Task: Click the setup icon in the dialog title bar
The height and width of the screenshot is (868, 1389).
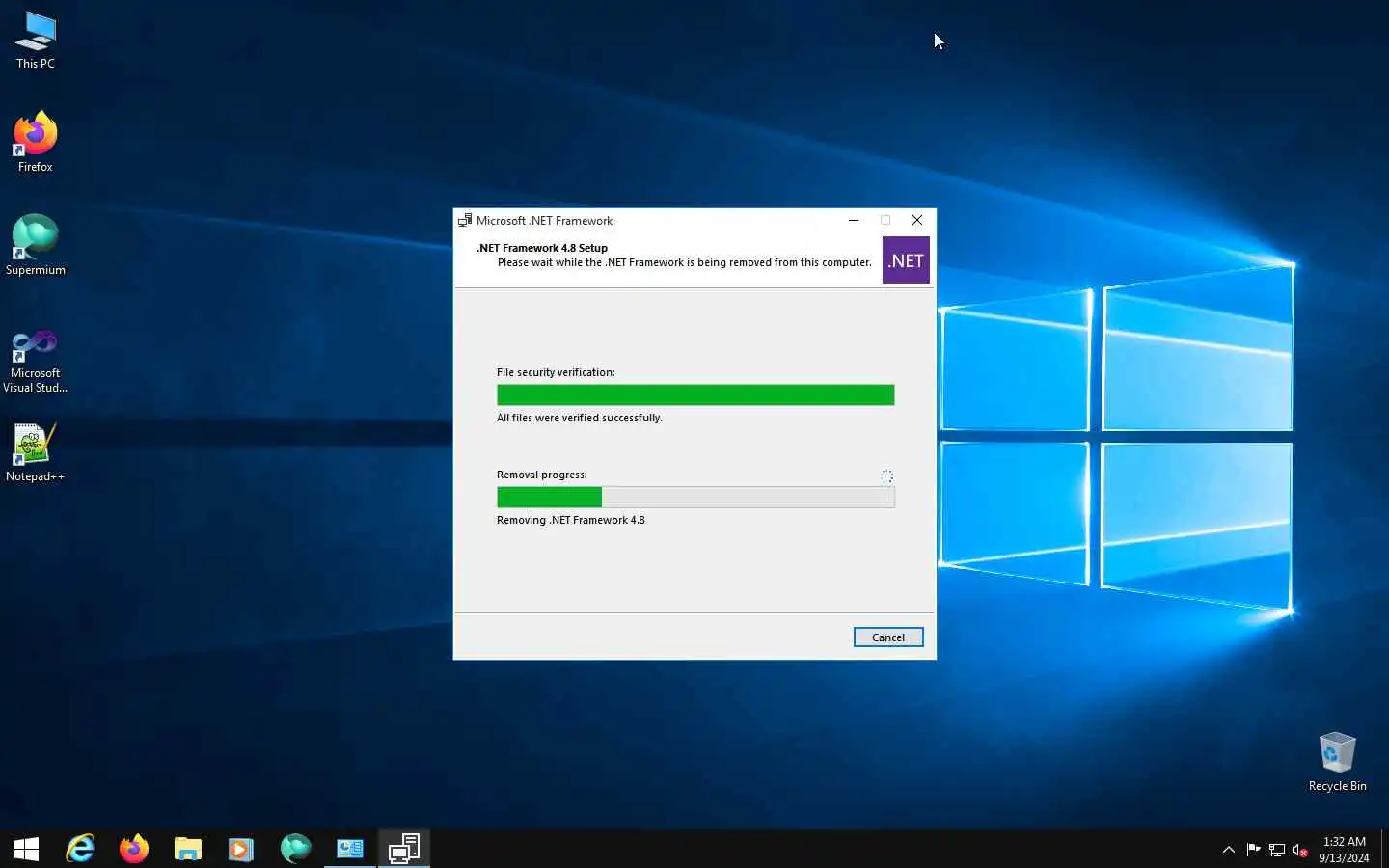Action: (x=465, y=220)
